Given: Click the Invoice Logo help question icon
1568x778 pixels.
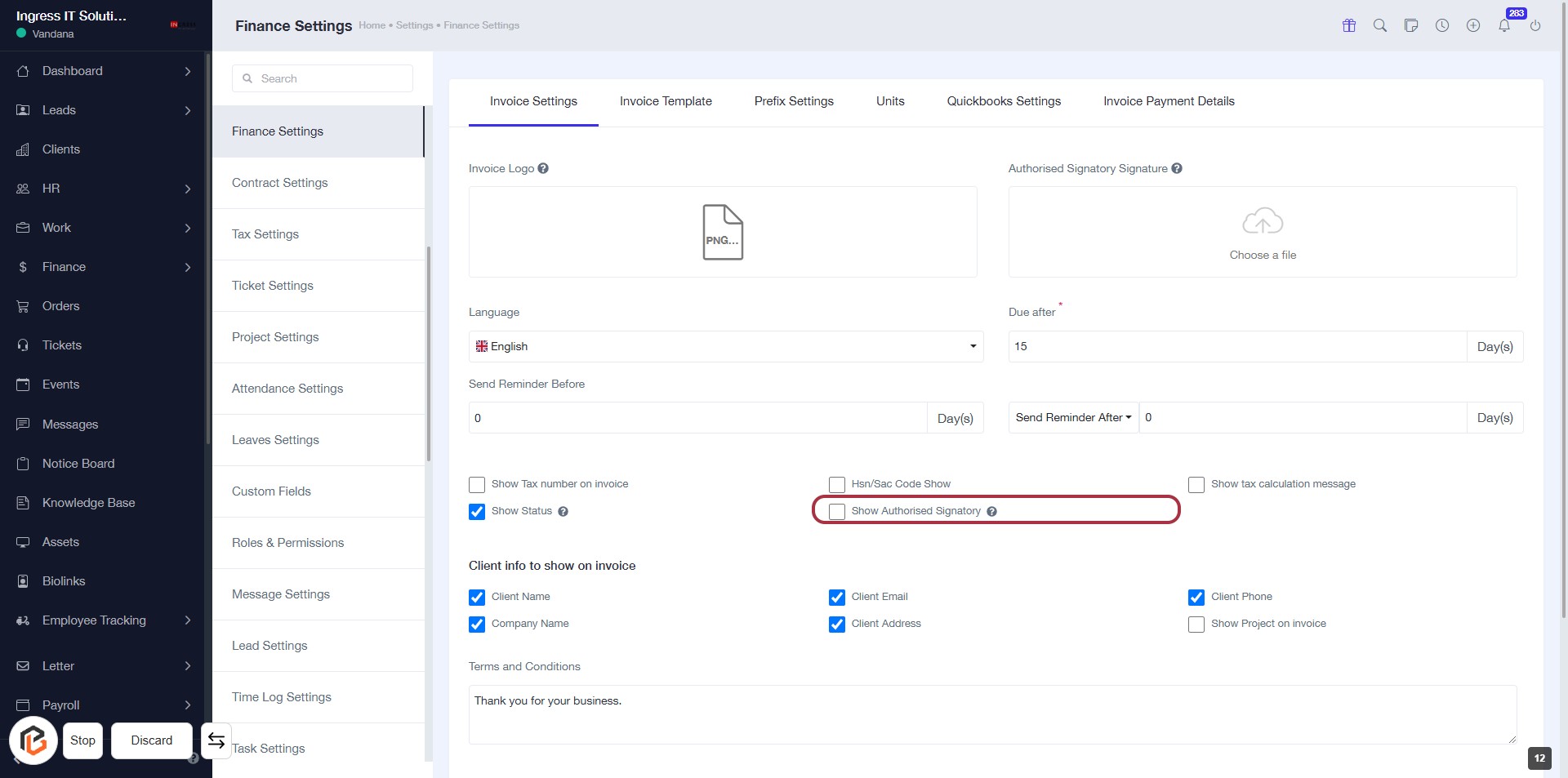Looking at the screenshot, I should pos(543,168).
